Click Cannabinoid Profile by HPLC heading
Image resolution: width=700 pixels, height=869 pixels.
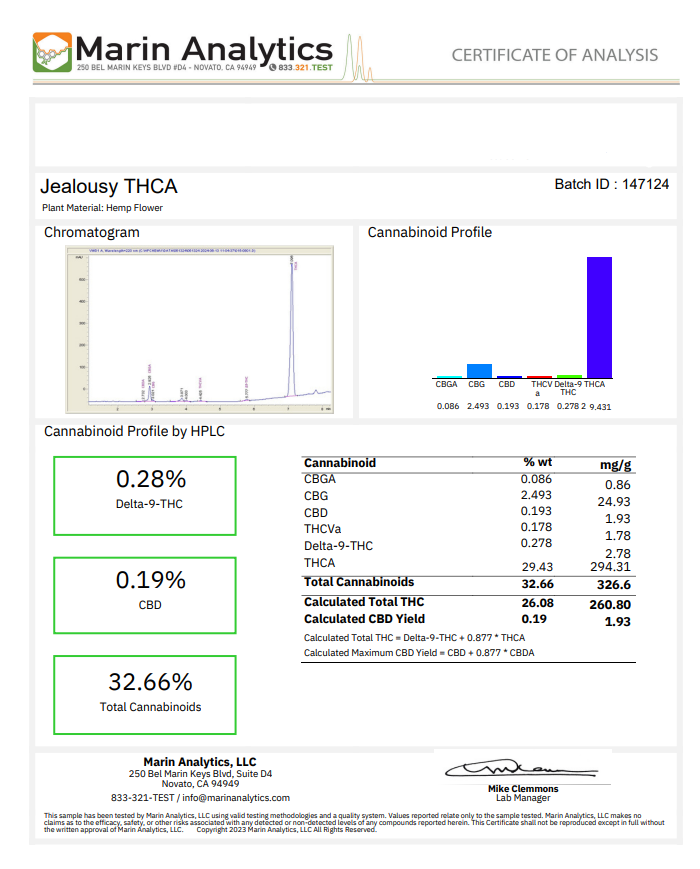pyautogui.click(x=135, y=432)
